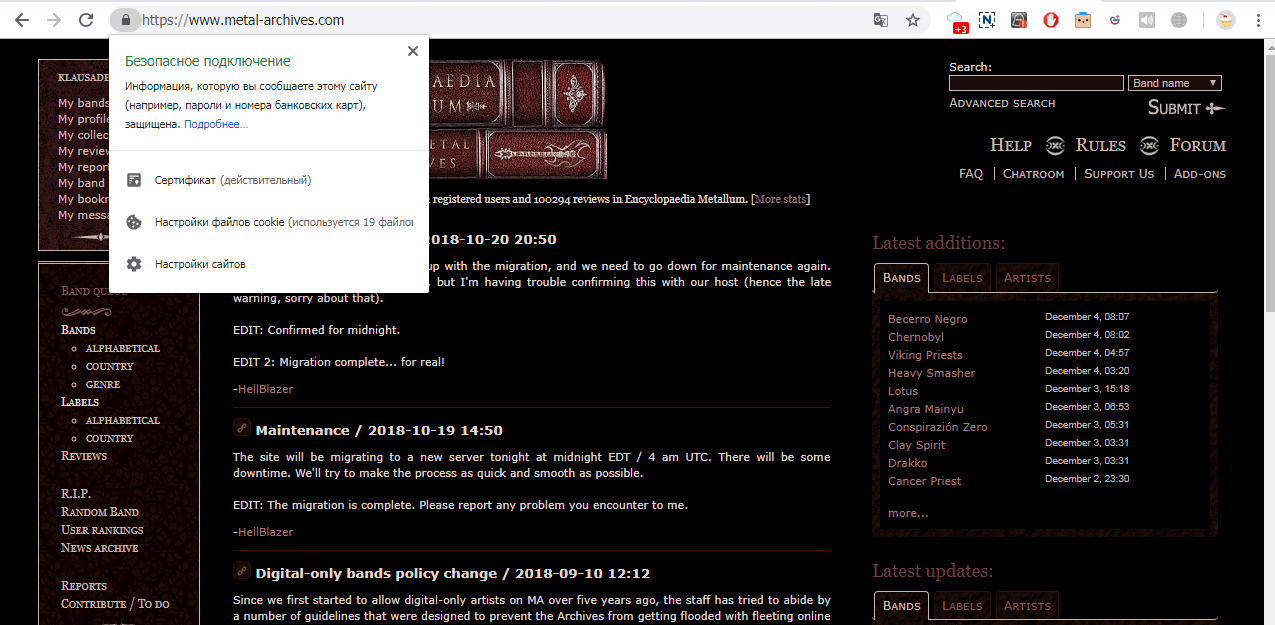Select Bands tab under Latest updates

tap(901, 606)
